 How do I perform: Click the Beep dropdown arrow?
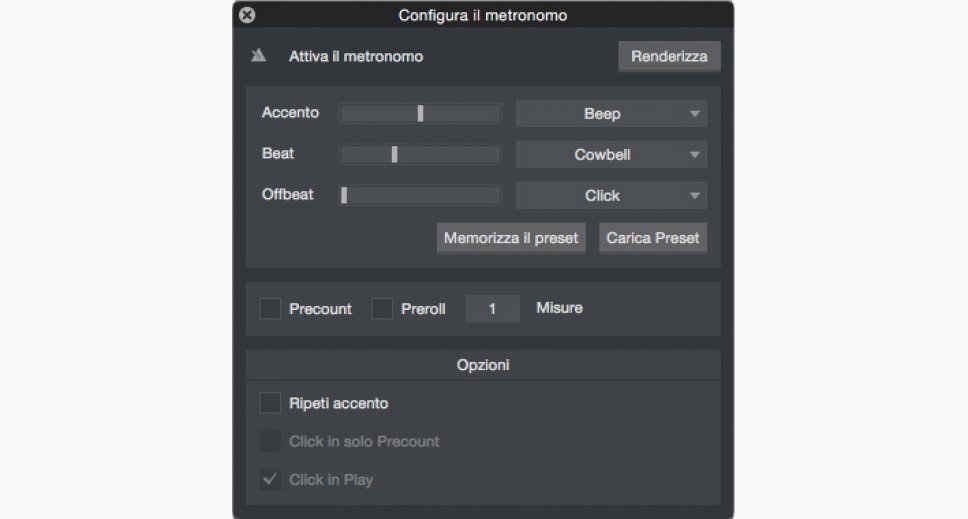pyautogui.click(x=695, y=114)
